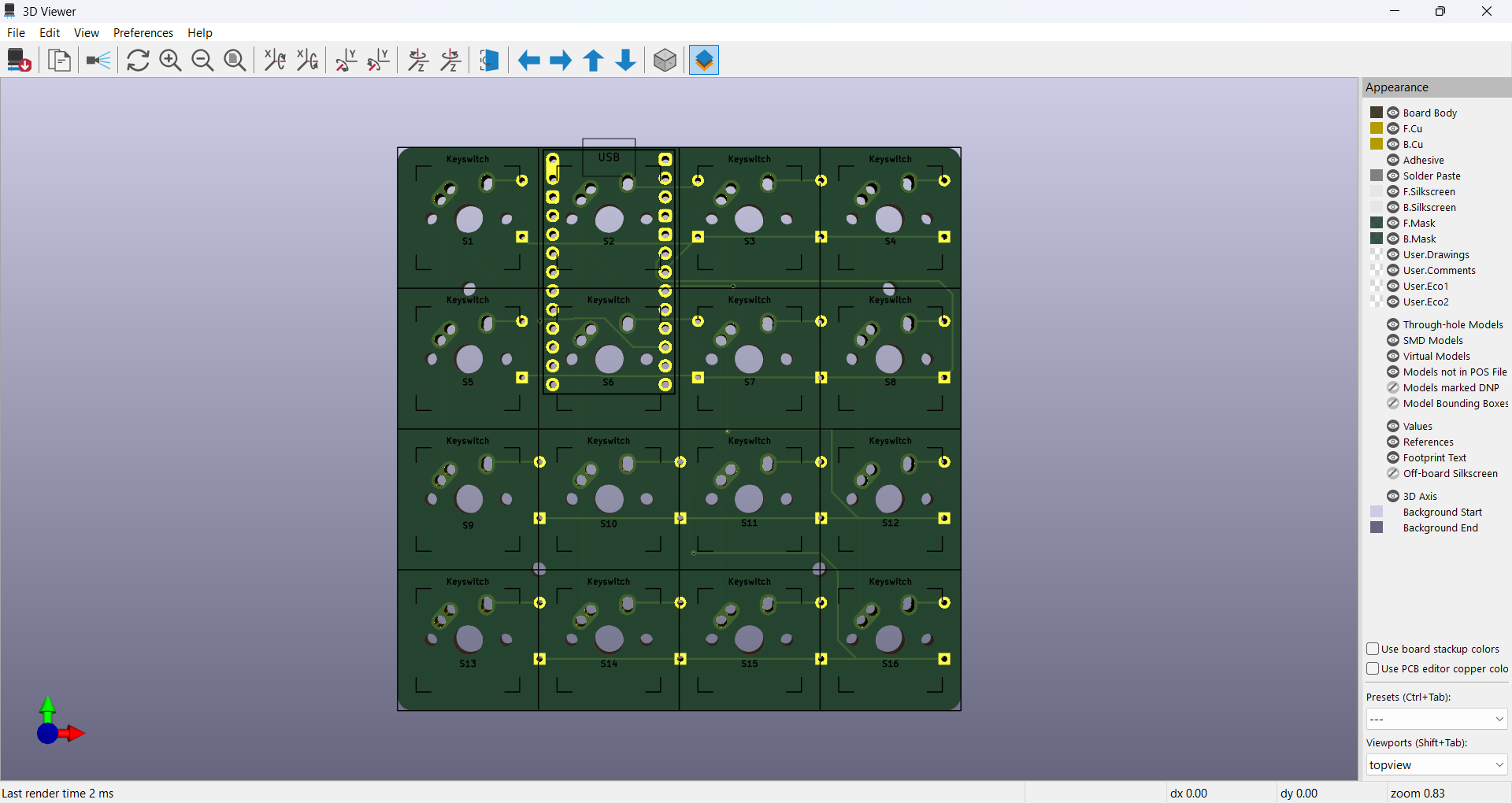Click the zoom 0.83 status field
The image size is (1512, 803).
(x=1417, y=793)
